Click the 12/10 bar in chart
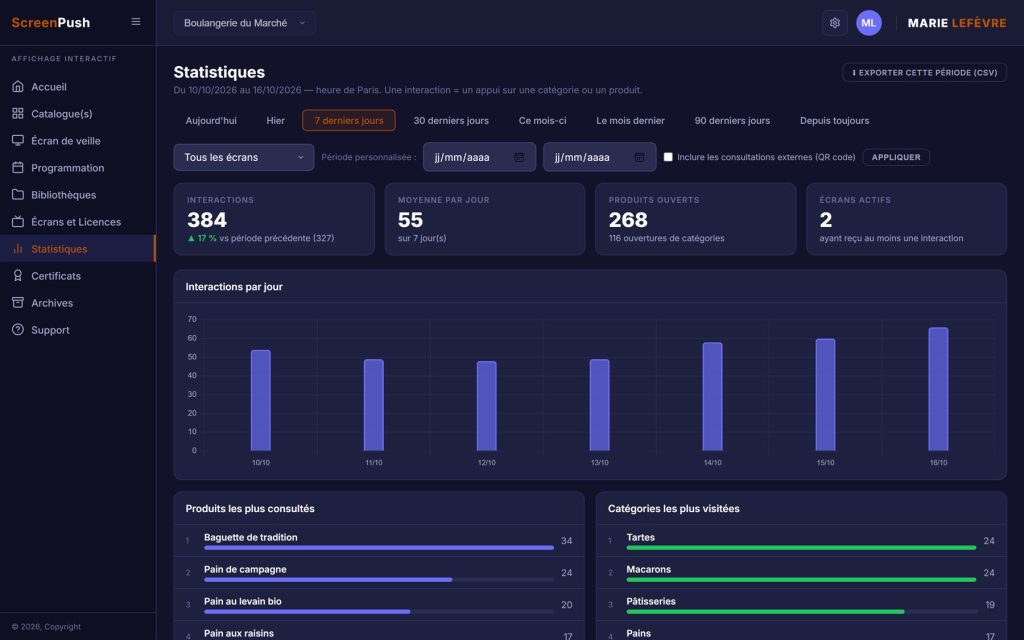The height and width of the screenshot is (640, 1024). (x=487, y=406)
